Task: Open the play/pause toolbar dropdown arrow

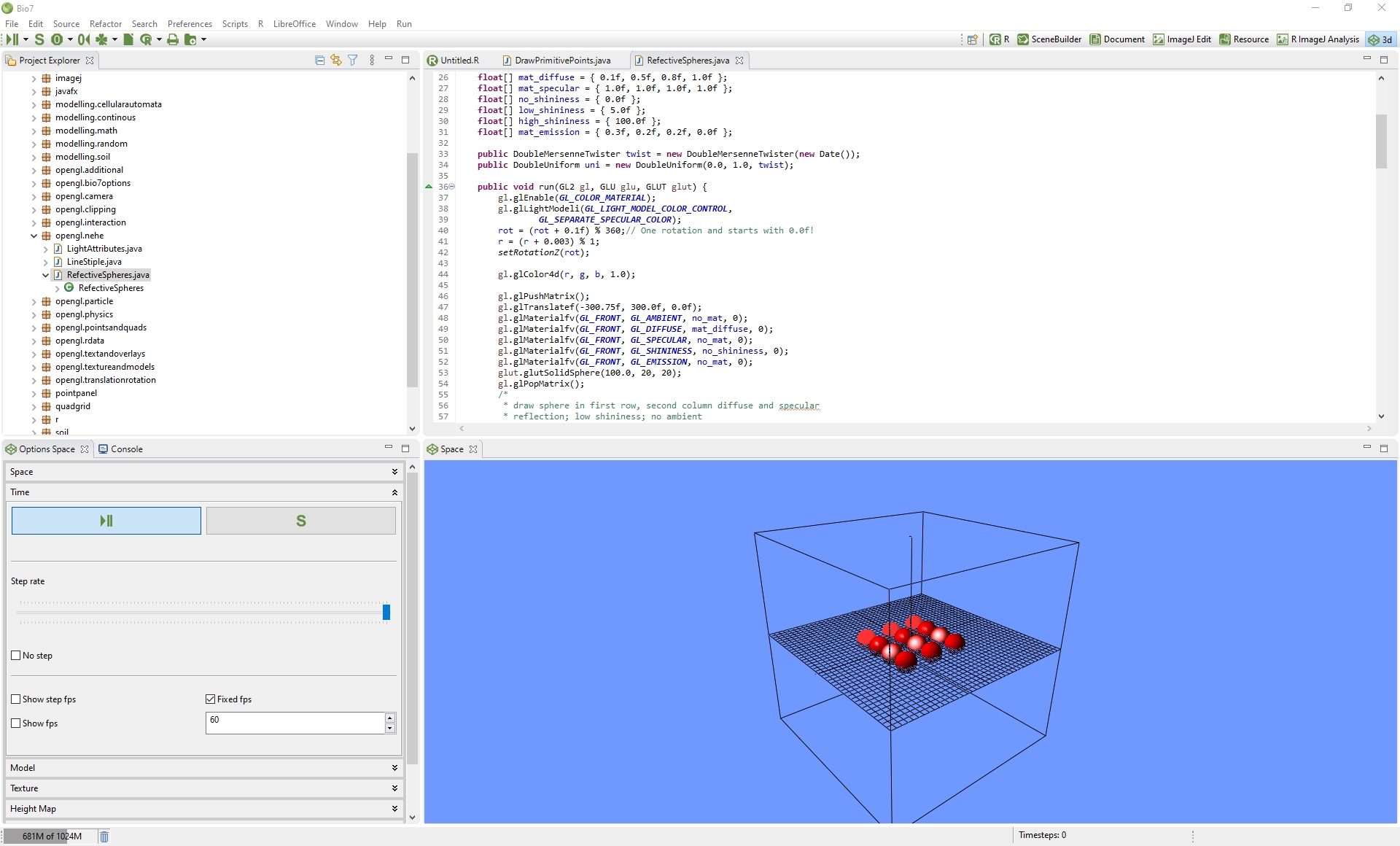Action: pos(26,39)
